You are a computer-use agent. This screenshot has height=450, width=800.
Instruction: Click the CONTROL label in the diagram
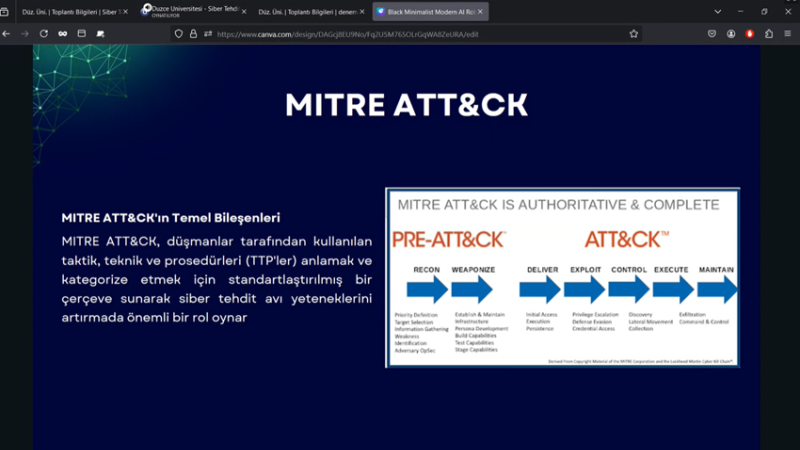tap(629, 269)
